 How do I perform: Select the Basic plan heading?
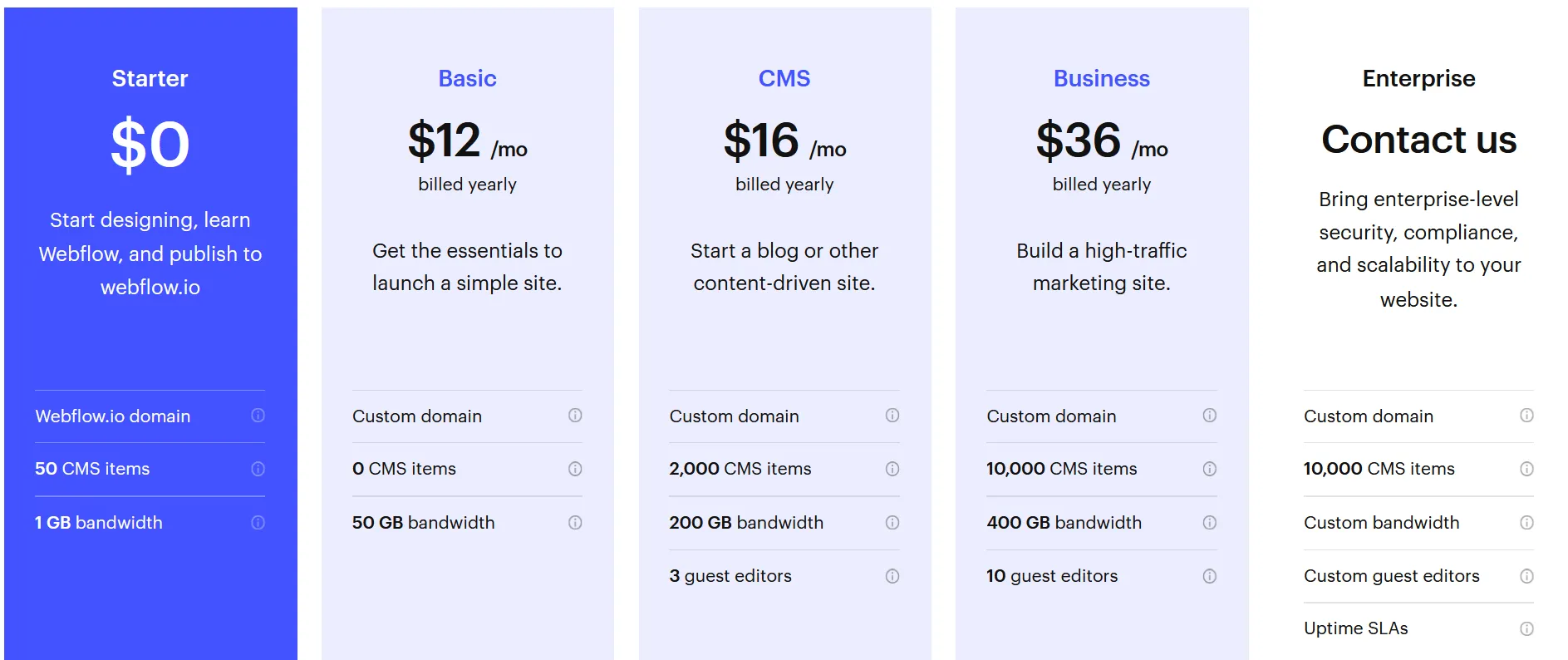point(468,78)
